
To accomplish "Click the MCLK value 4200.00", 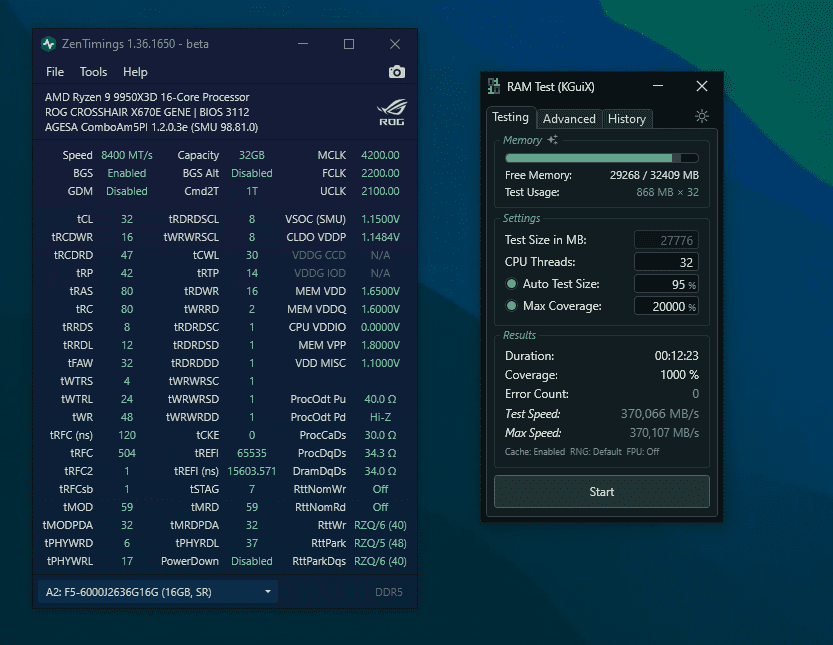I will (380, 155).
